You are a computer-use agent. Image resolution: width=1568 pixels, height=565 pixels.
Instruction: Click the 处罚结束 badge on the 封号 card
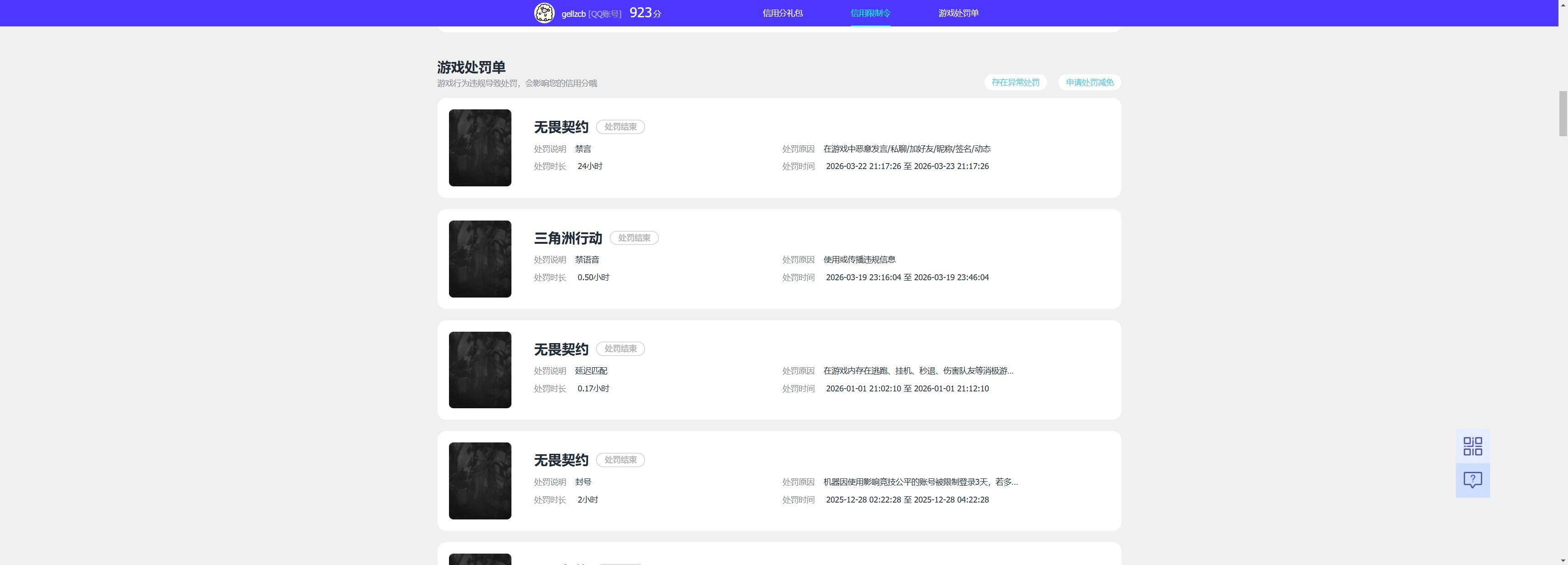(620, 460)
